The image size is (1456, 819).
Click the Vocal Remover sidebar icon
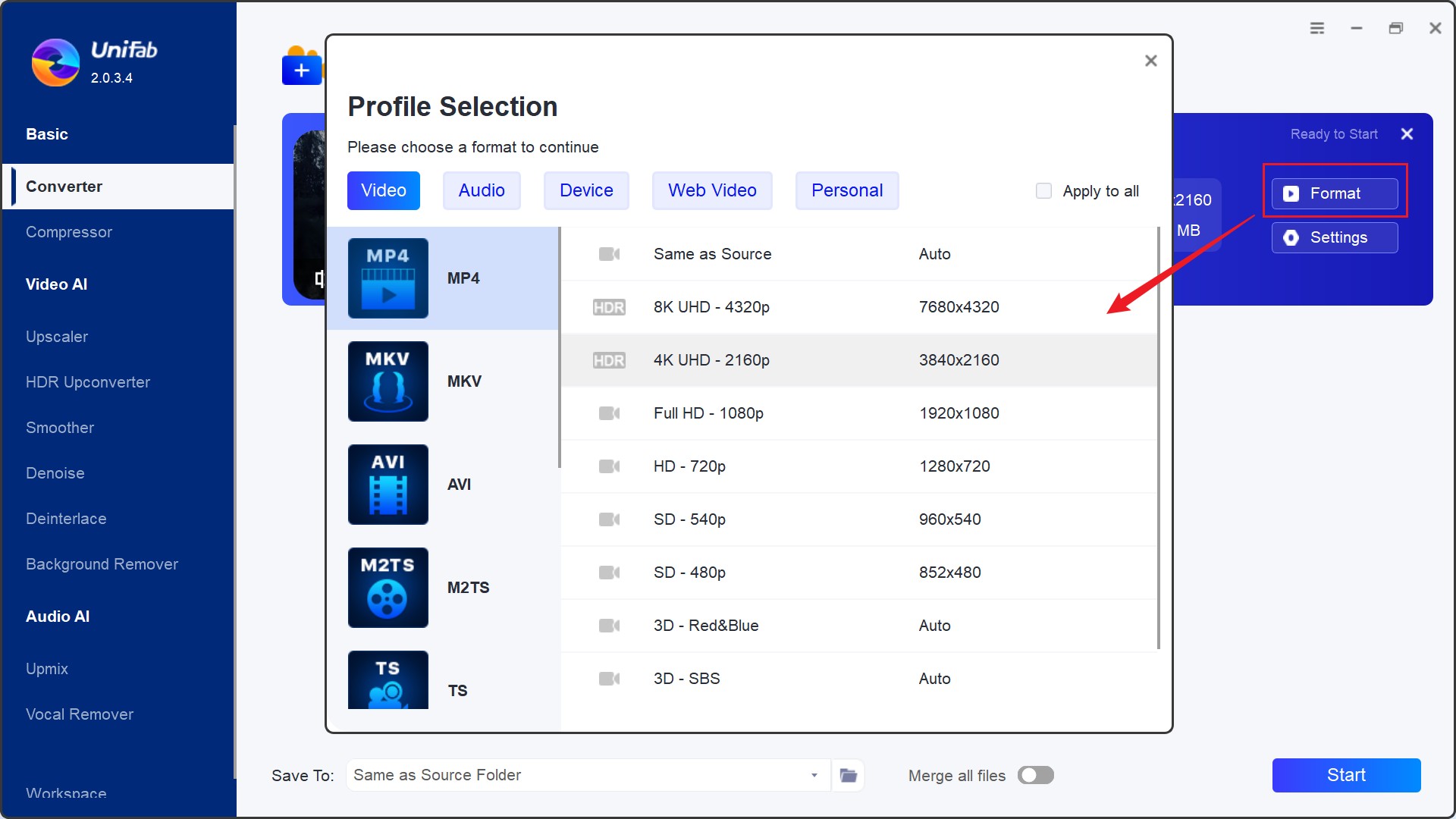pos(79,714)
